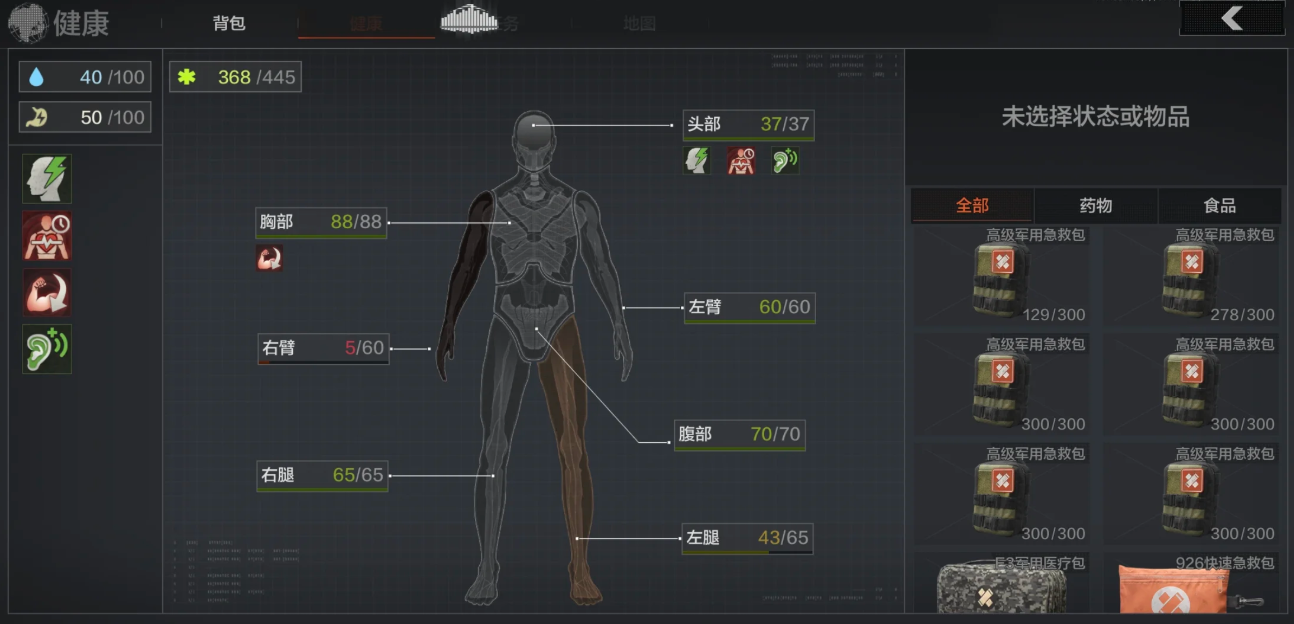This screenshot has height=624, width=1294.
Task: Click the flexed arm status icon in left sidebar
Action: tap(47, 293)
